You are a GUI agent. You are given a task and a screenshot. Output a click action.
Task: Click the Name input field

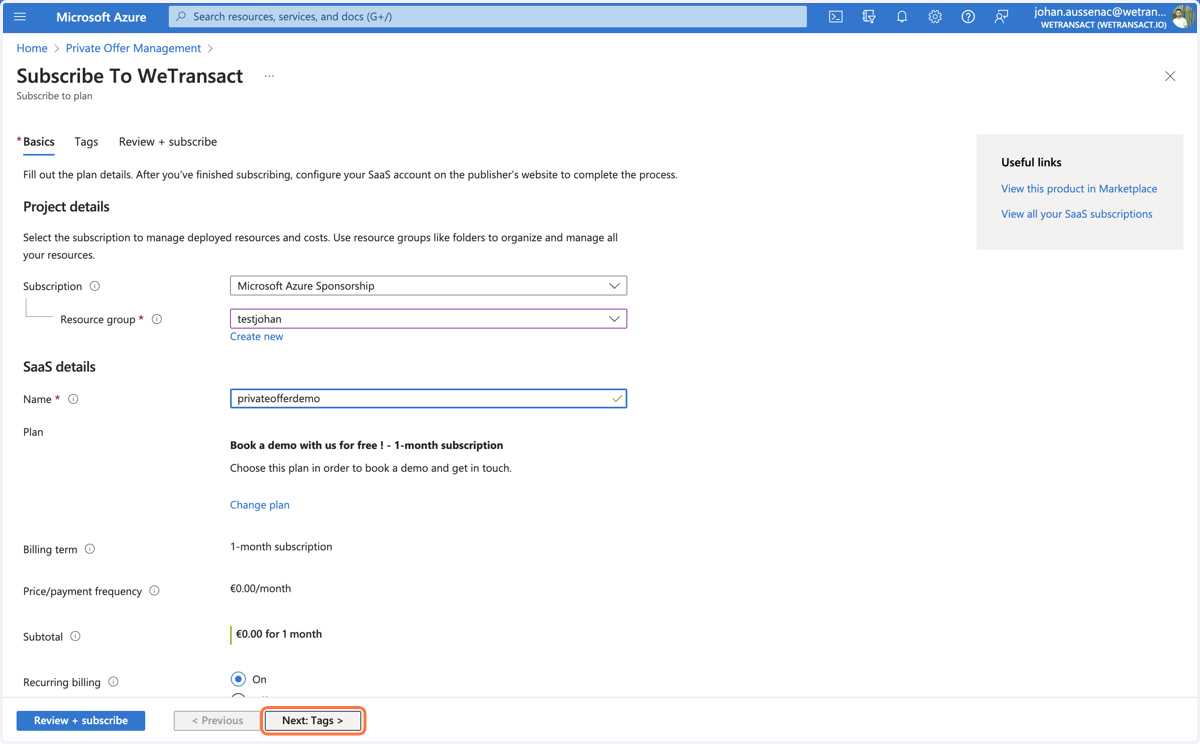tap(428, 398)
